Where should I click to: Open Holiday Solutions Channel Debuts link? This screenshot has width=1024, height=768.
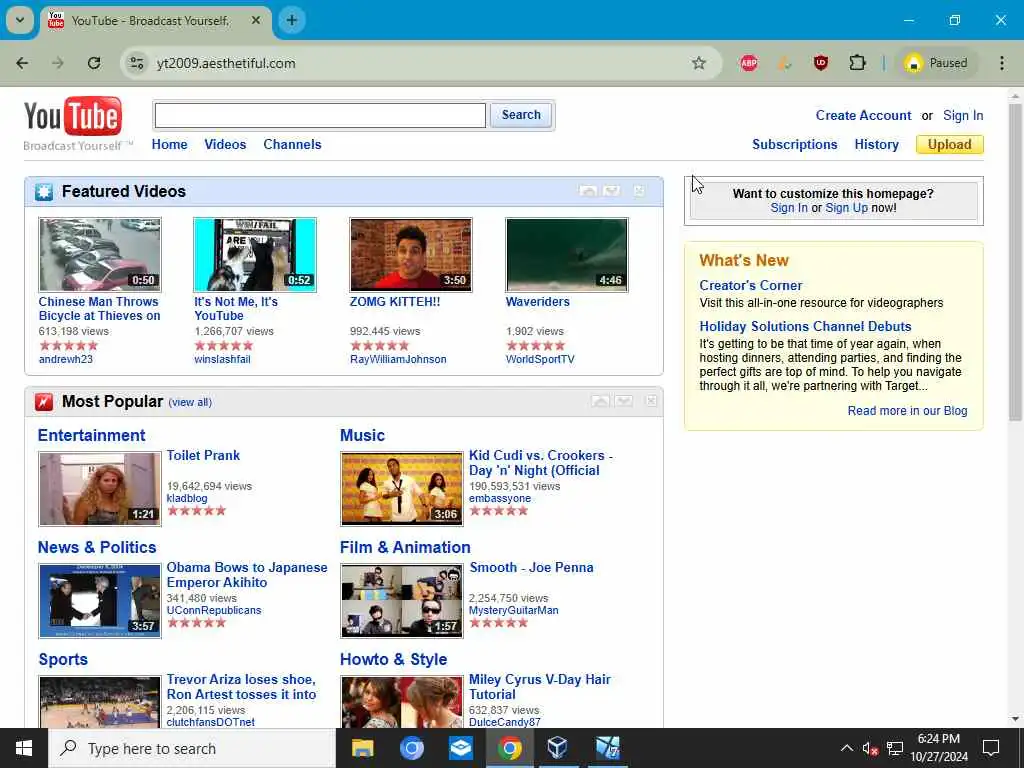click(805, 327)
